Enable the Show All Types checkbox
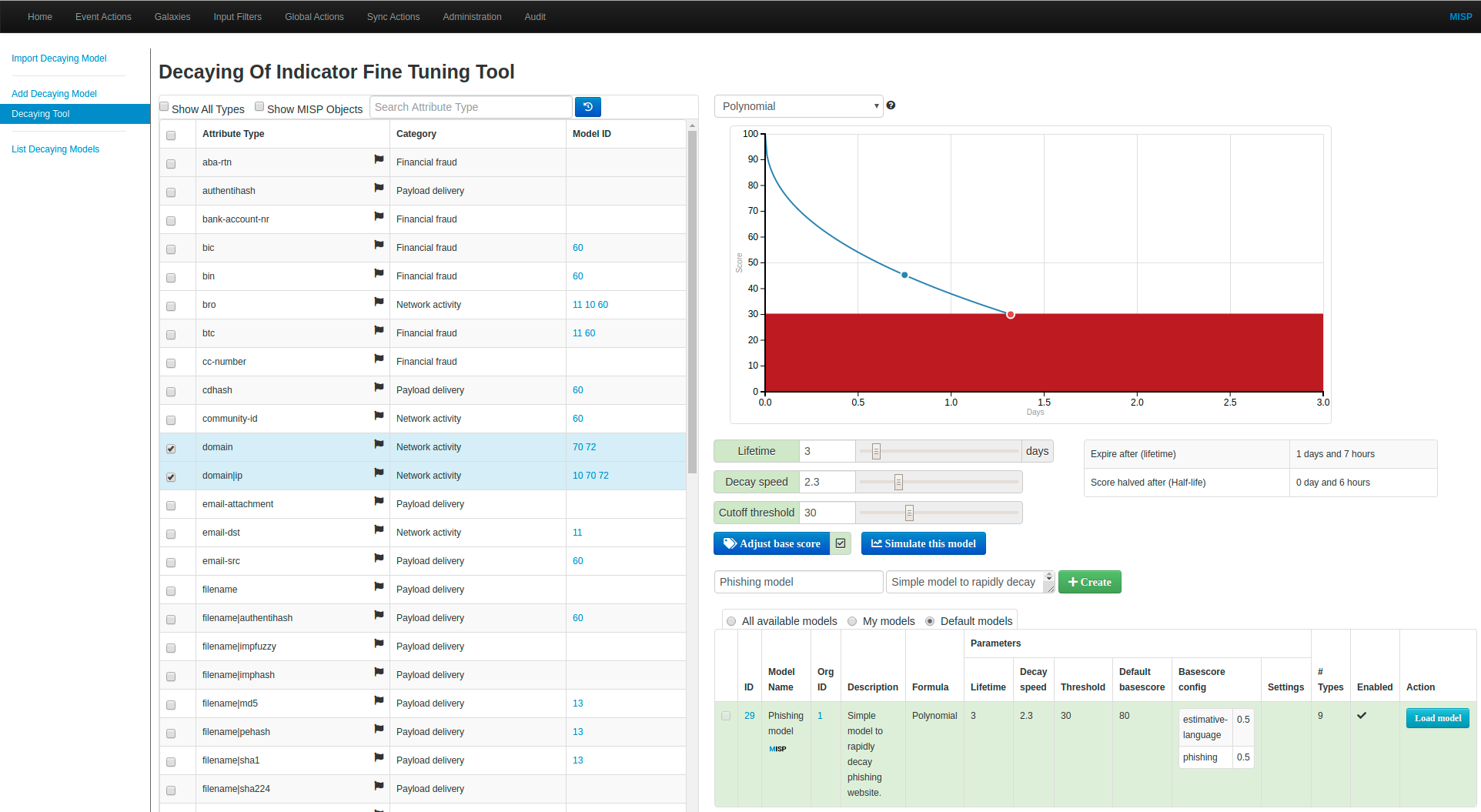 164,107
